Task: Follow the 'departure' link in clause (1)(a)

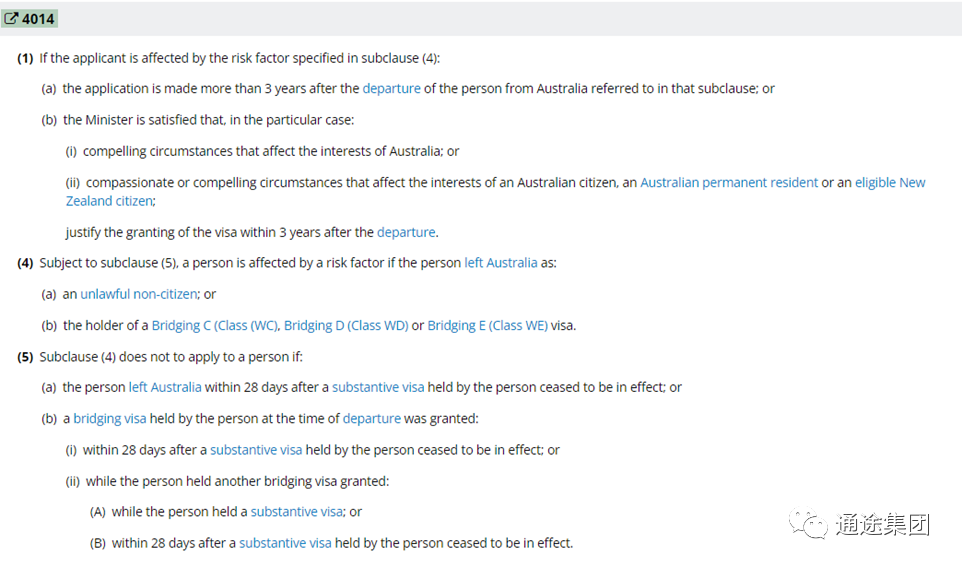Action: [391, 88]
